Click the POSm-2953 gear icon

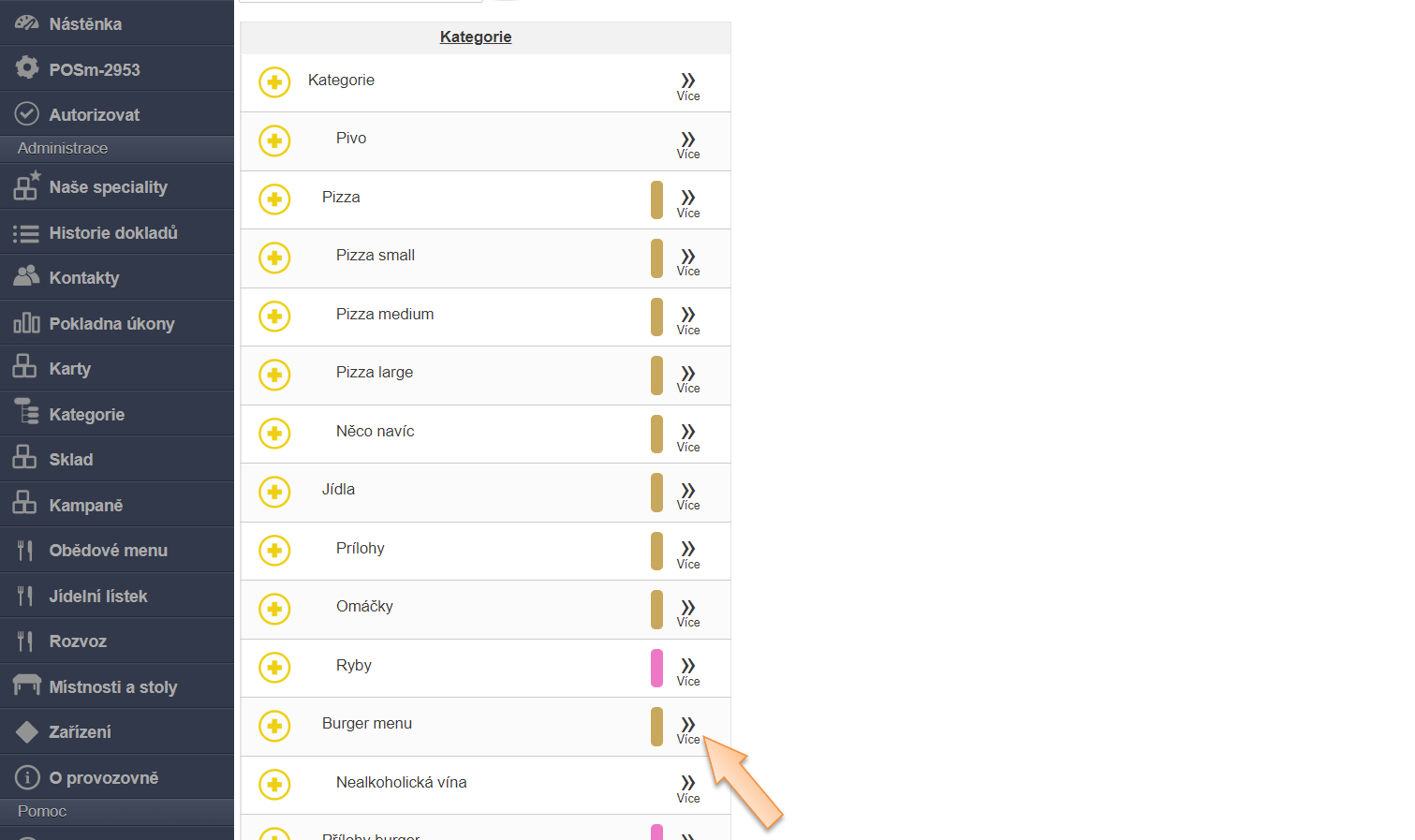27,68
